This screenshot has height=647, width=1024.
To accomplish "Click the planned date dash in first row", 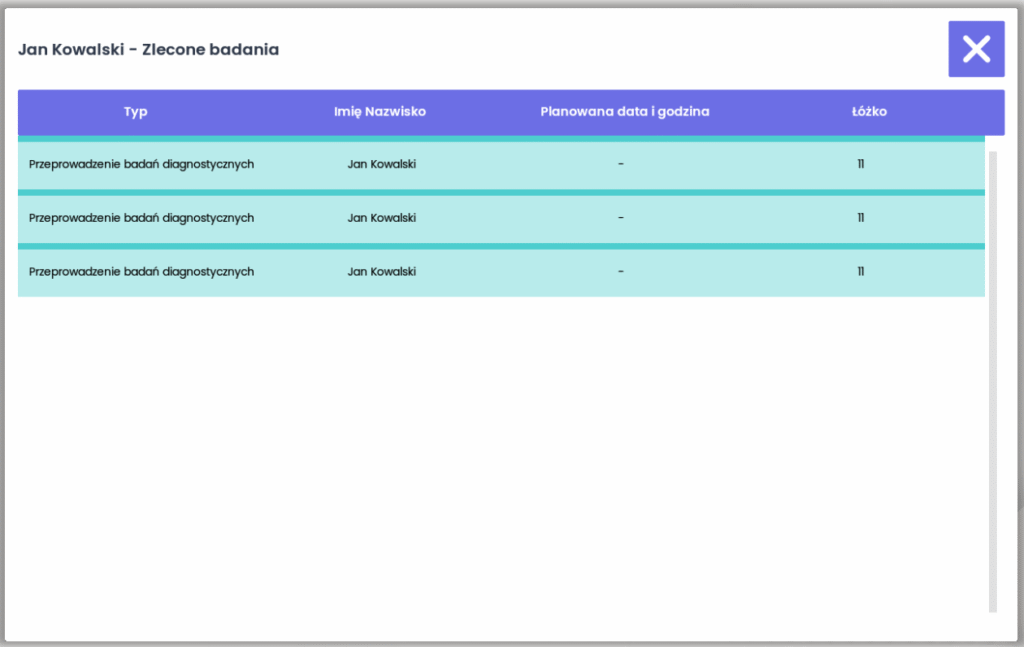I will (621, 164).
